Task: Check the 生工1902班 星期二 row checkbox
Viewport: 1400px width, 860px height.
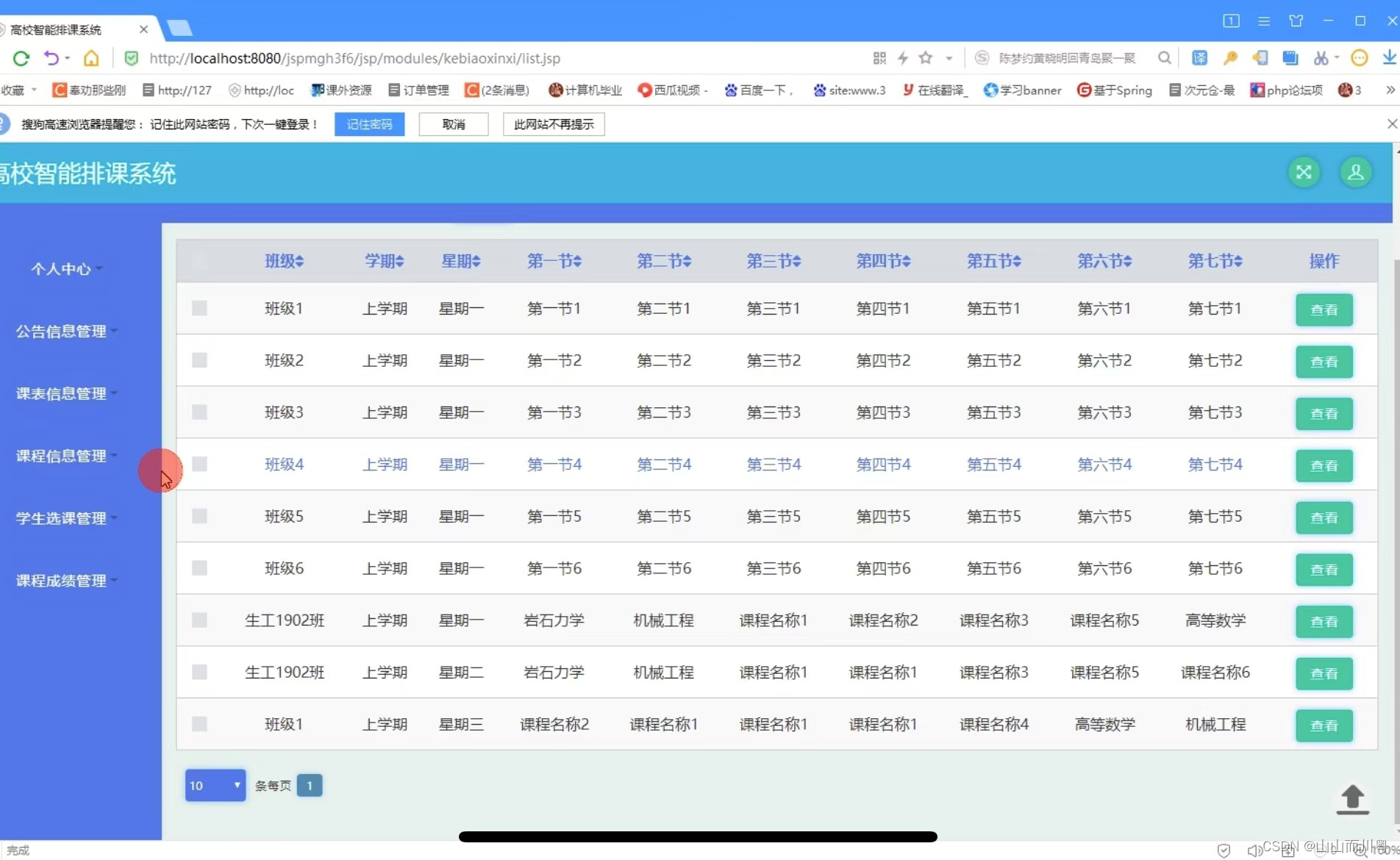Action: point(199,672)
